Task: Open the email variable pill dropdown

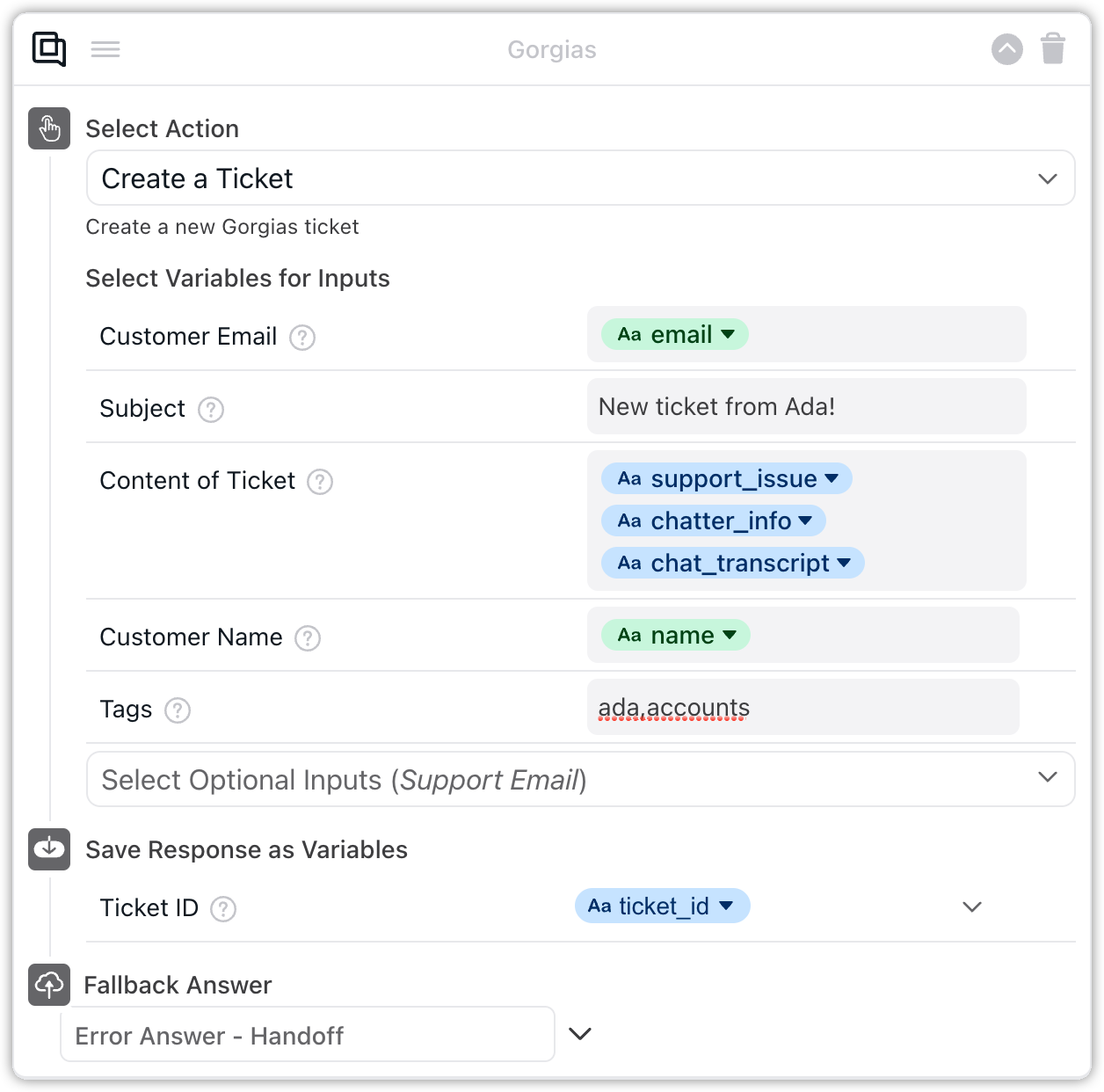Action: click(675, 335)
